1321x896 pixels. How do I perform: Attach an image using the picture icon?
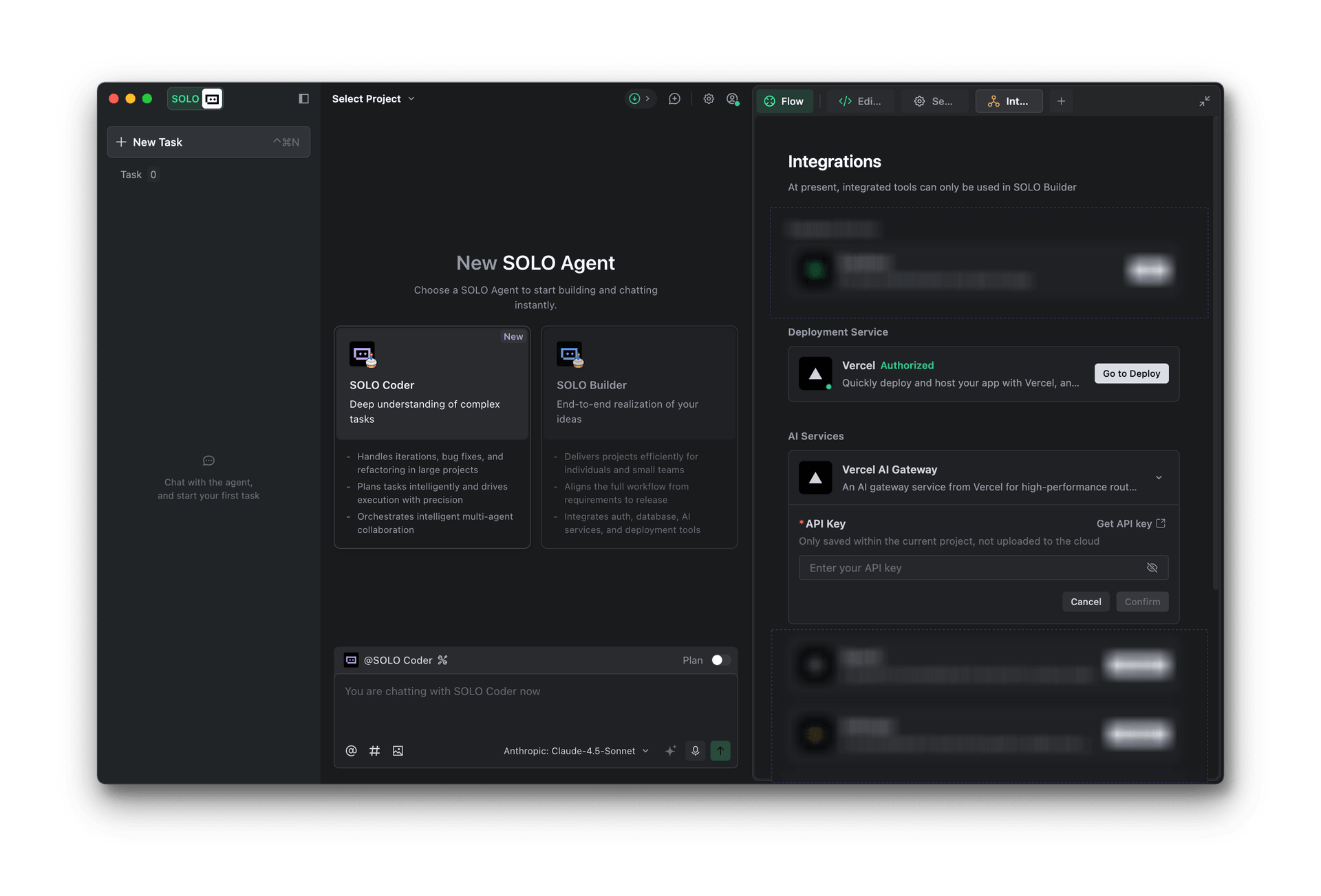pyautogui.click(x=398, y=751)
